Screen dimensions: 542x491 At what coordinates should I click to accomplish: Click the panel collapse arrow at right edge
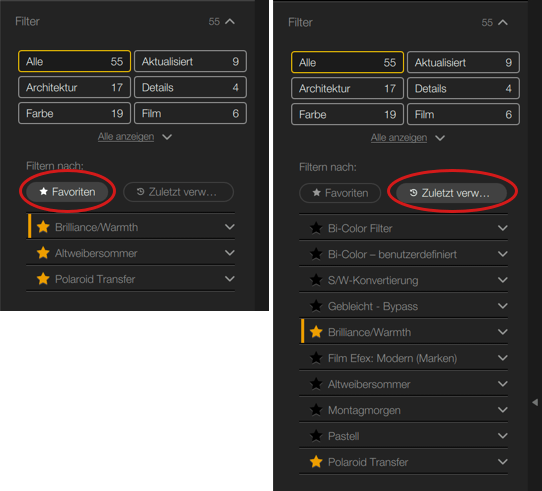coord(535,402)
